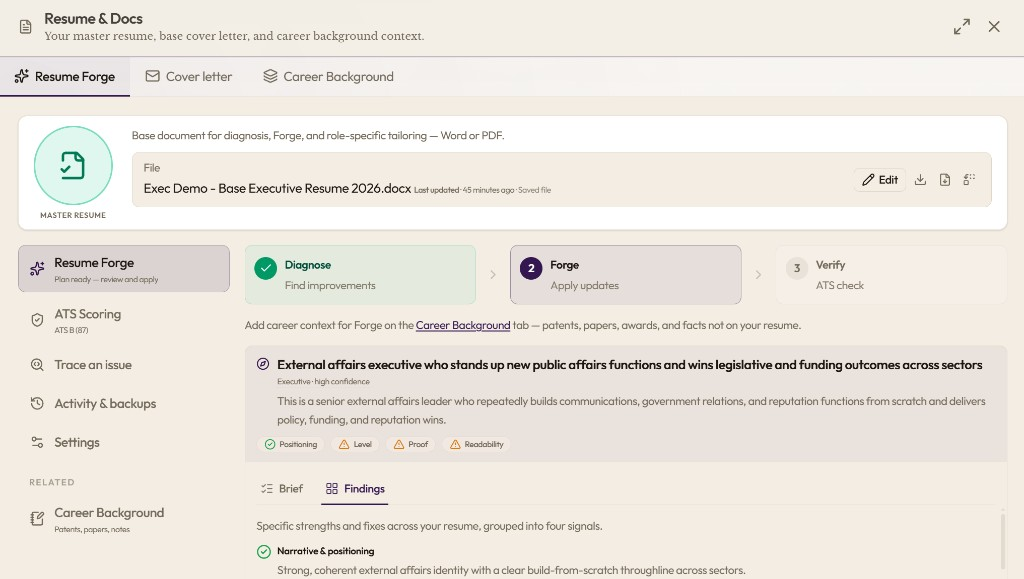Click the step 2 Forge number badge
Screen dimensions: 1024x579
(x=531, y=268)
